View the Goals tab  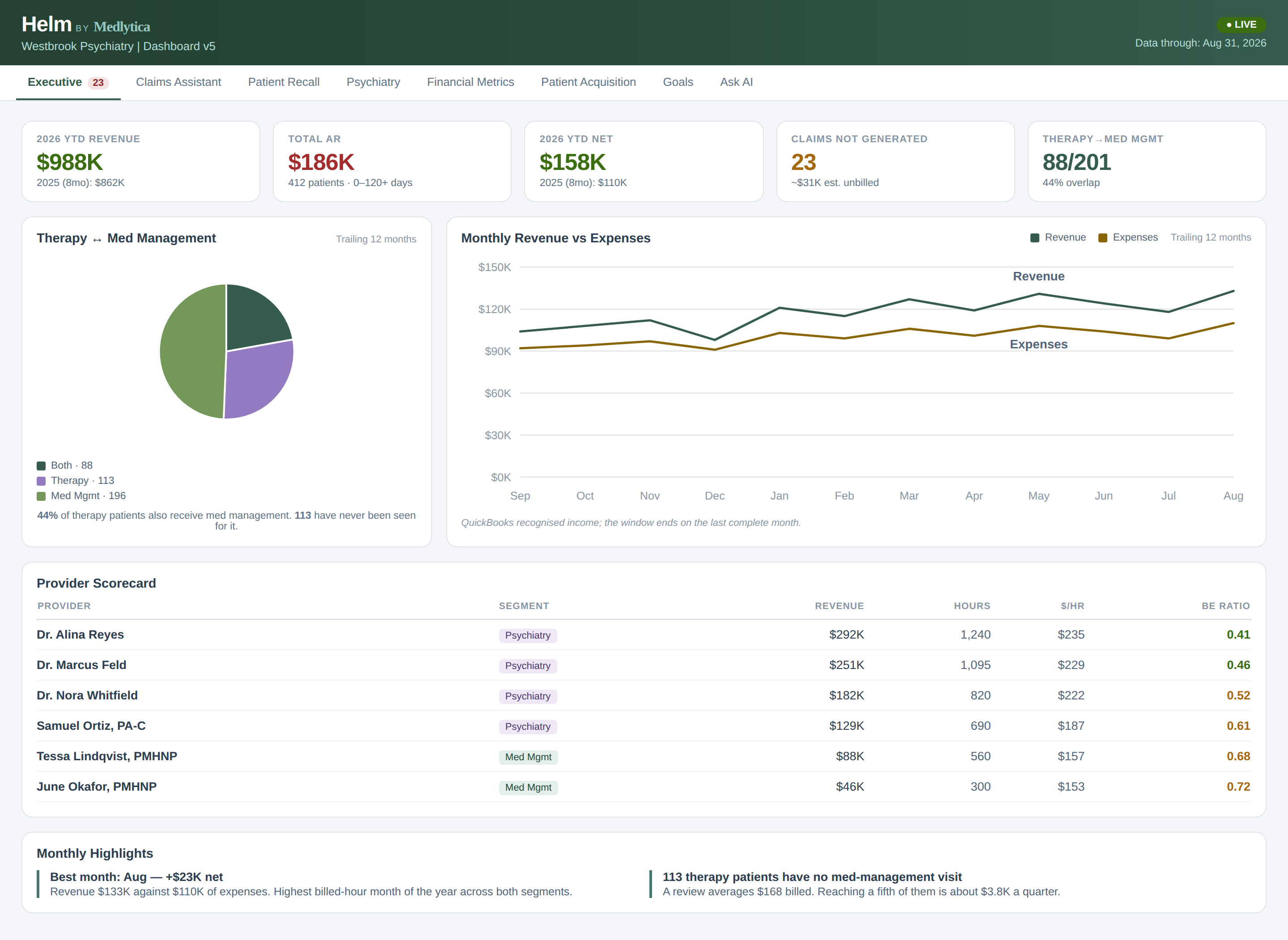(x=678, y=82)
